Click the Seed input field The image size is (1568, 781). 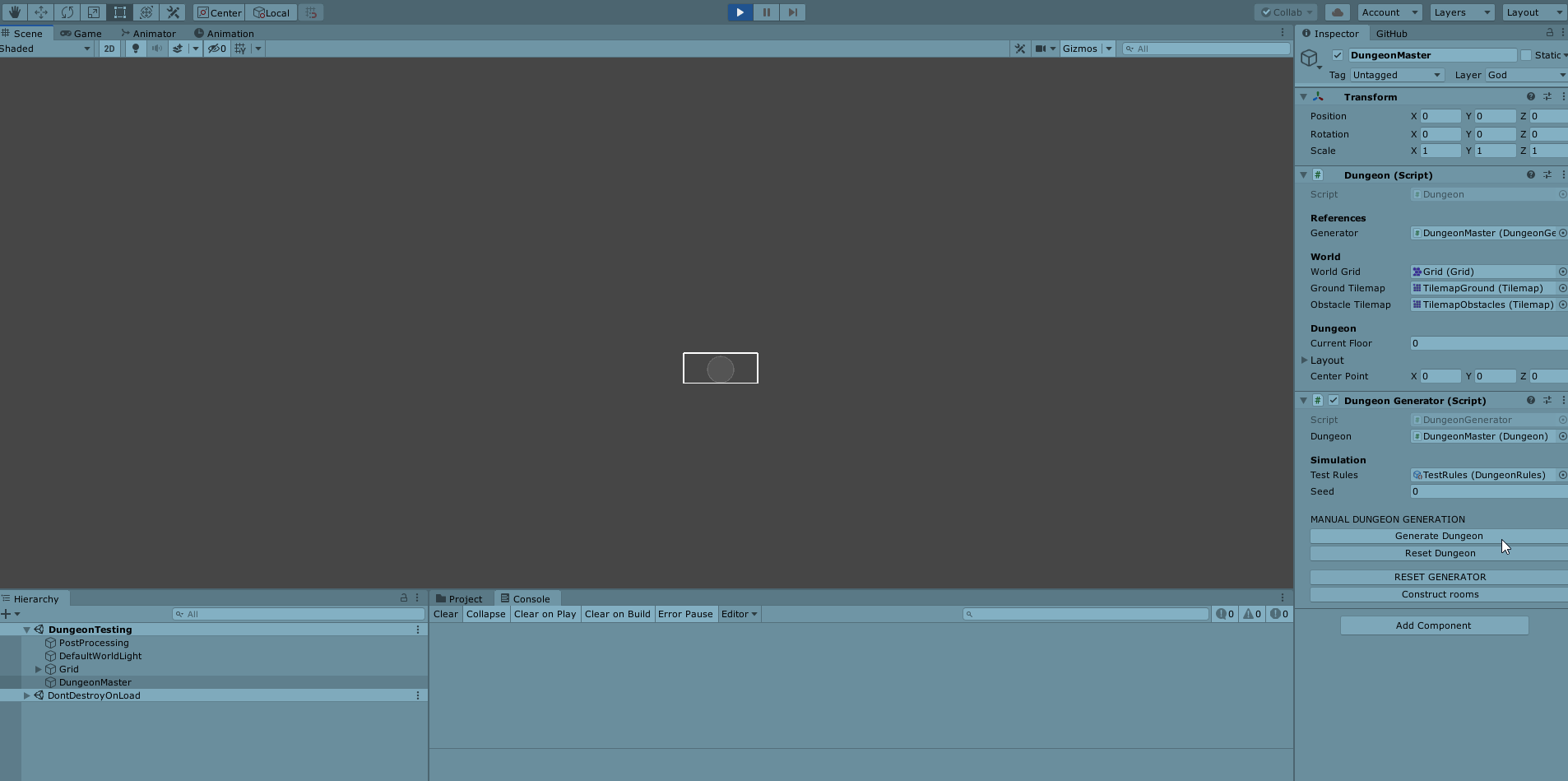click(1489, 491)
